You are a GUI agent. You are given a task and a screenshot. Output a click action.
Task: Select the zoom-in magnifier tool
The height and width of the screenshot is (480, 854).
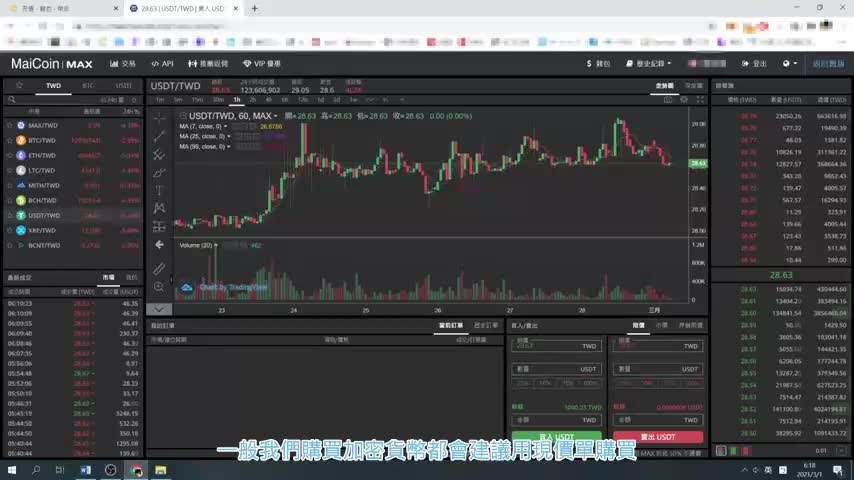159,287
